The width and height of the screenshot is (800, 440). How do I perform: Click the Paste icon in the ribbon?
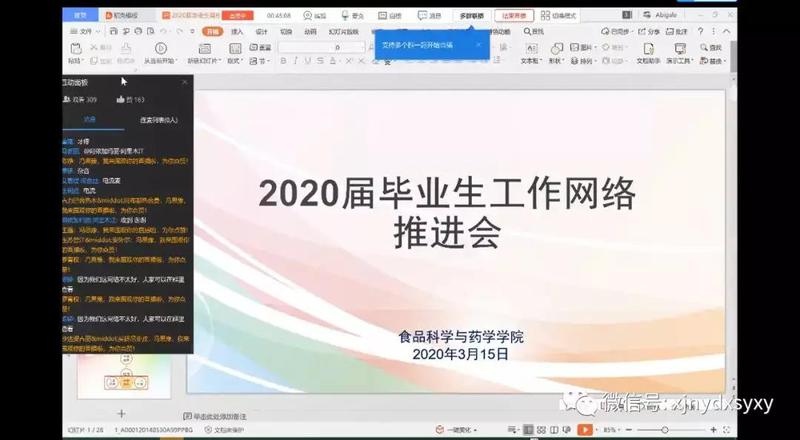[x=77, y=50]
